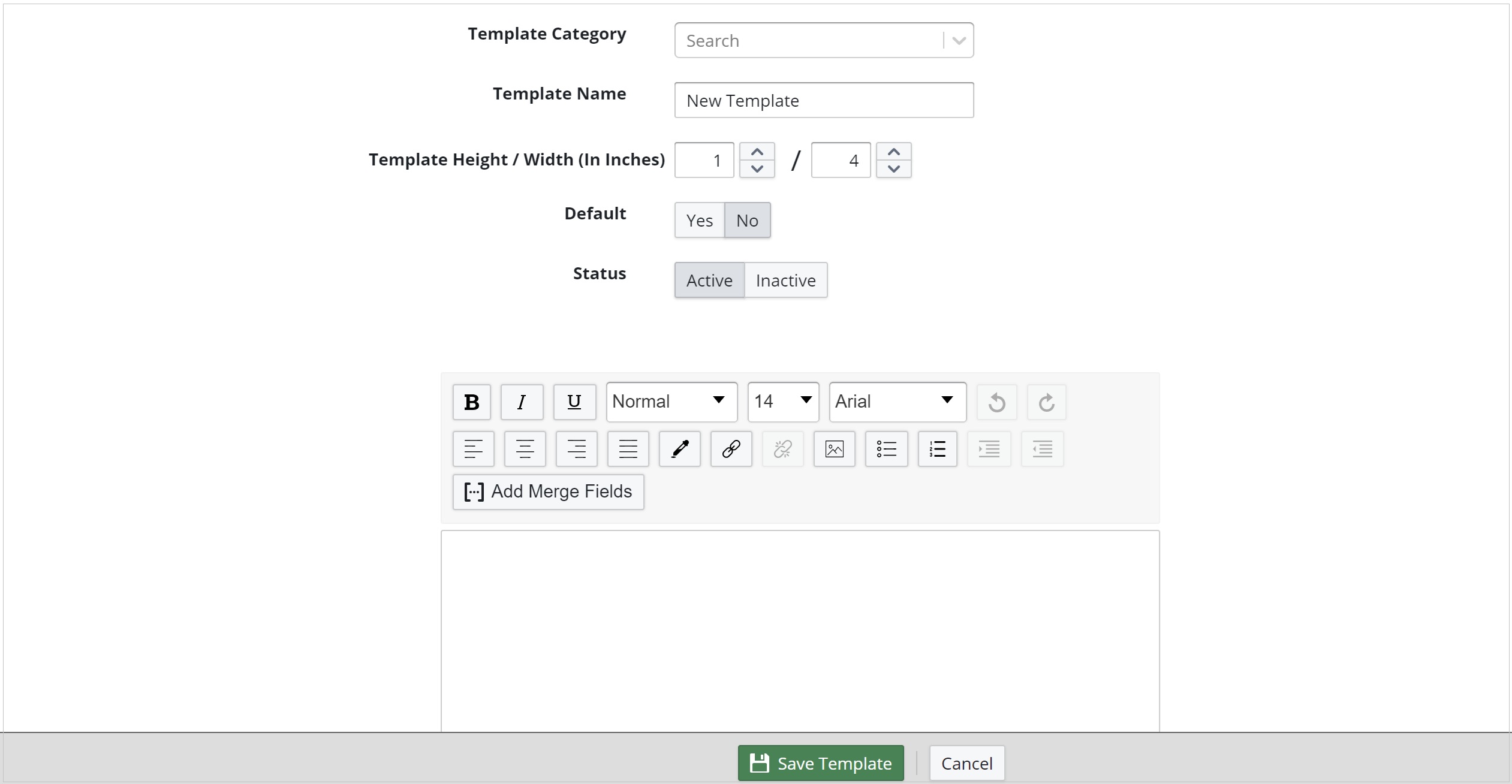The image size is (1512, 784).
Task: Open the Normal paragraph style dropdown
Action: pyautogui.click(x=671, y=402)
